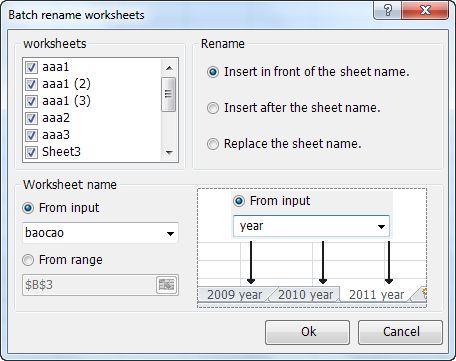Uncheck the aaa1 worksheet checkbox
The width and height of the screenshot is (456, 361).
pos(31,67)
